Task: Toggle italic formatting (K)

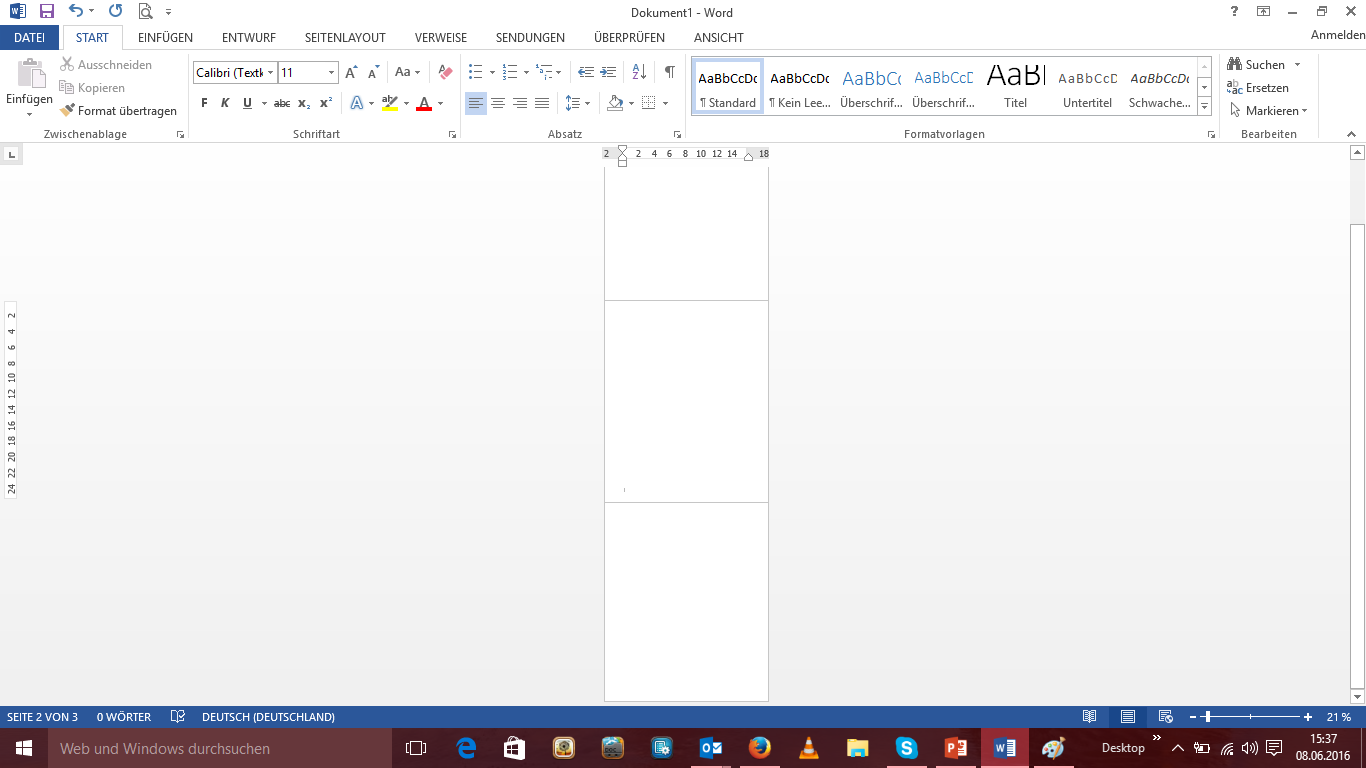Action: (x=225, y=103)
